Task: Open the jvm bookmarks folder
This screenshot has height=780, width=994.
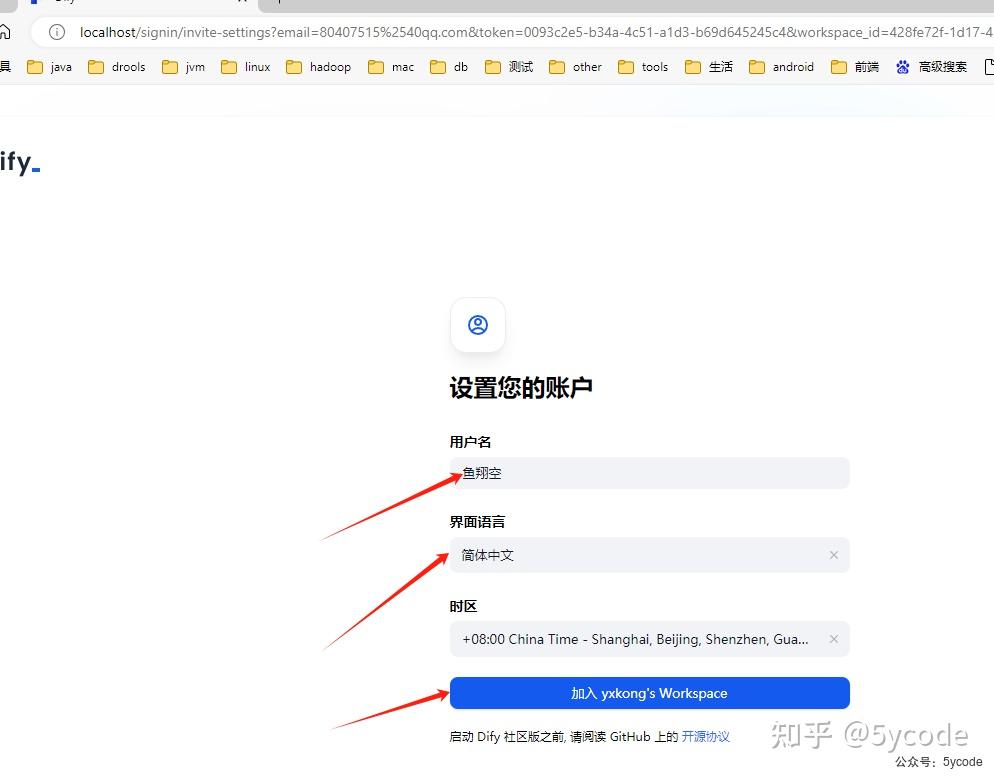Action: click(x=183, y=67)
